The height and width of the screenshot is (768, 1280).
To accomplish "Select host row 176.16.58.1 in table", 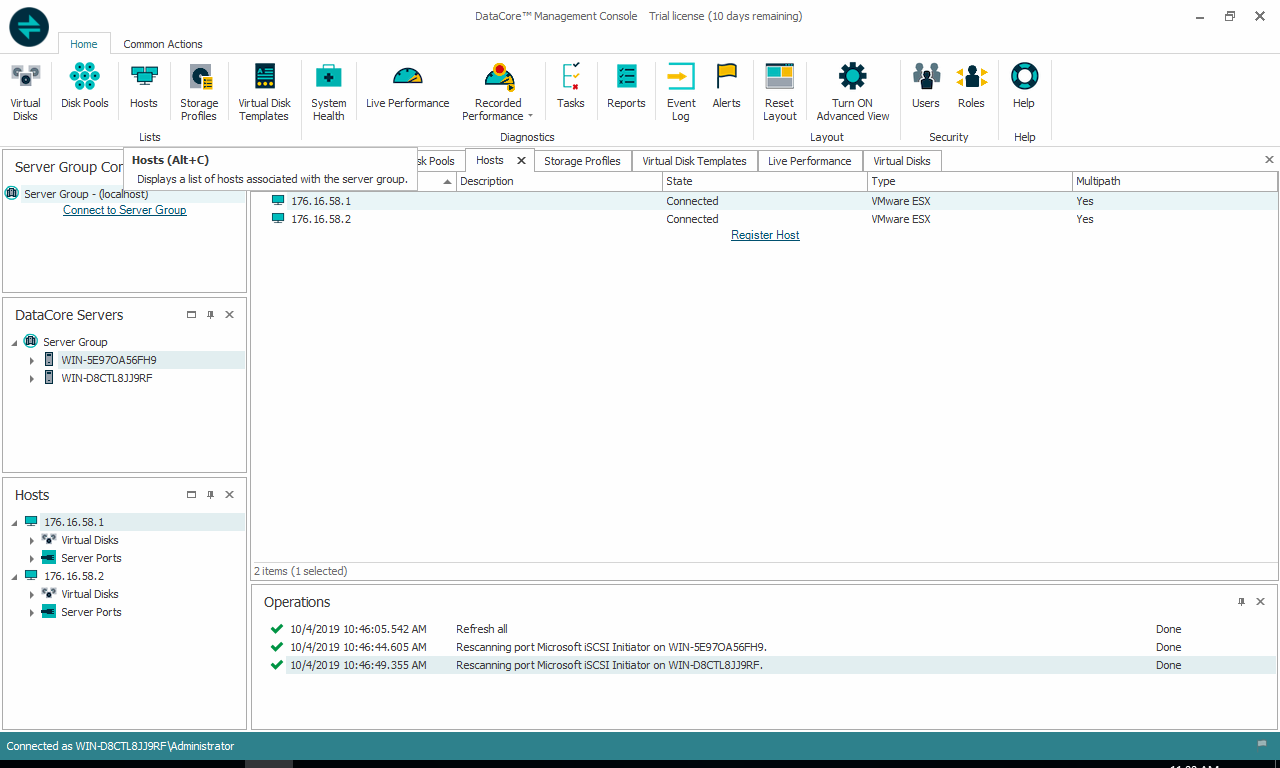I will [765, 201].
